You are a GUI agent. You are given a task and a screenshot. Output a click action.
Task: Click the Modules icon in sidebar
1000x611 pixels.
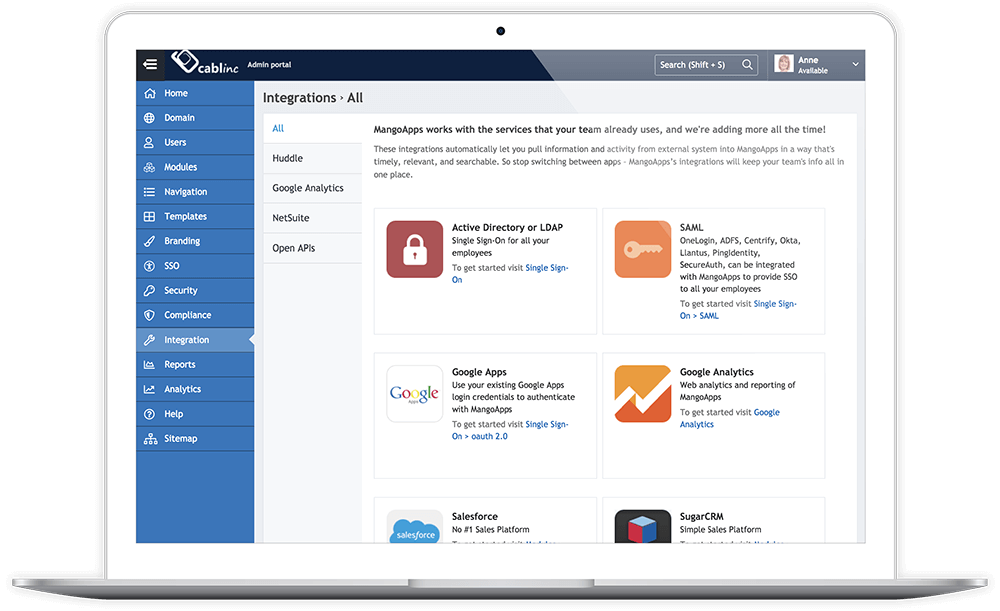(x=149, y=167)
